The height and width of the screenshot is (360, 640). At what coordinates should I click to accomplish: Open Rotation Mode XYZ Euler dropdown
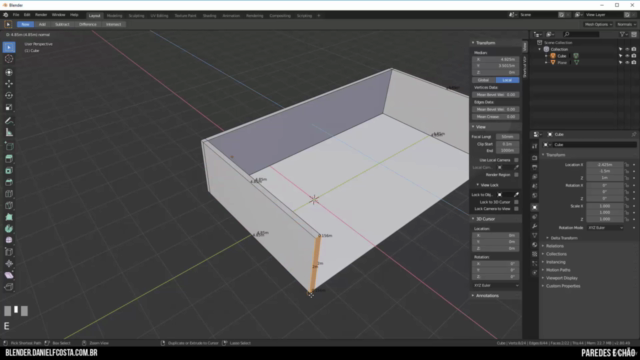[605, 228]
